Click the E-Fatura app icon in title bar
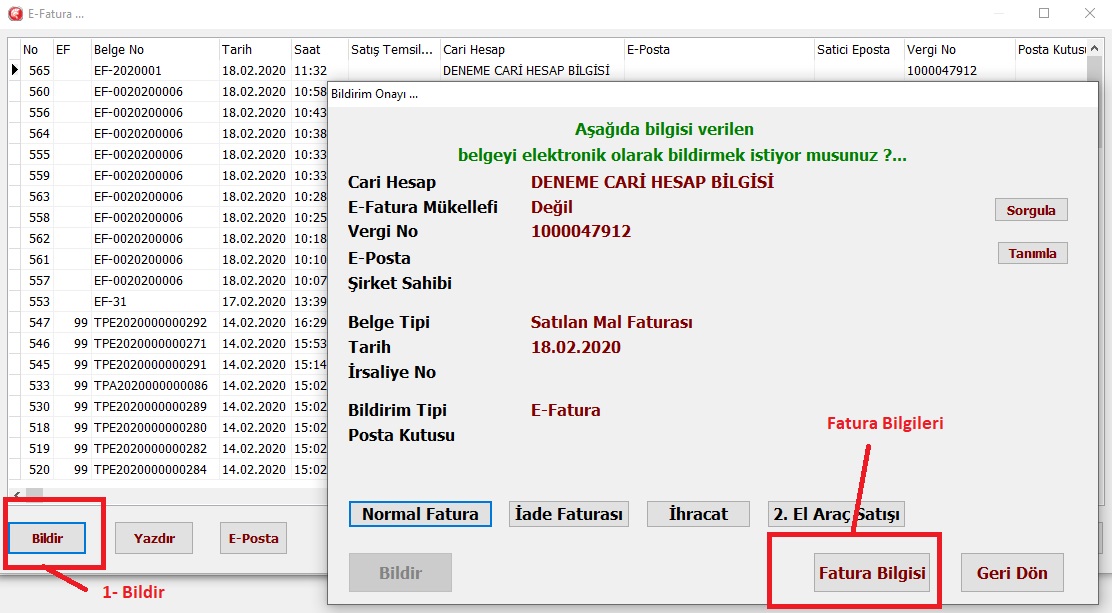The height and width of the screenshot is (613, 1112). 15,14
